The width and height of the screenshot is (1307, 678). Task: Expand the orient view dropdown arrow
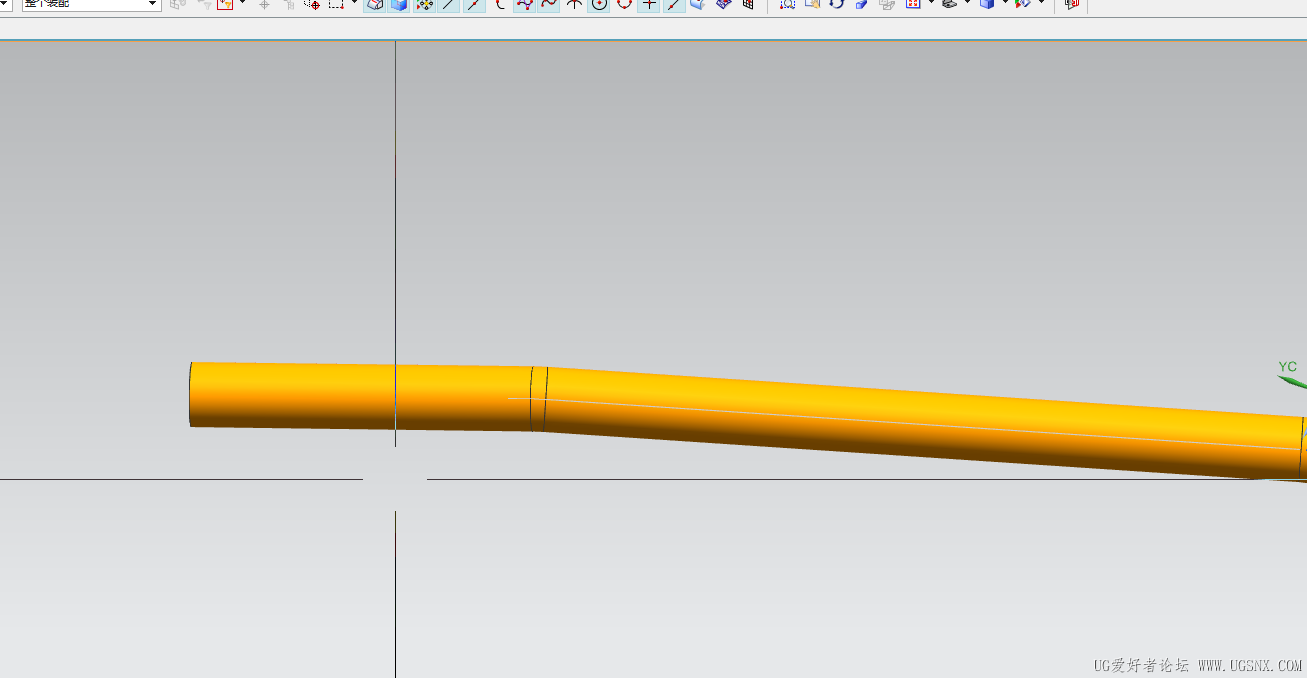tap(931, 3)
